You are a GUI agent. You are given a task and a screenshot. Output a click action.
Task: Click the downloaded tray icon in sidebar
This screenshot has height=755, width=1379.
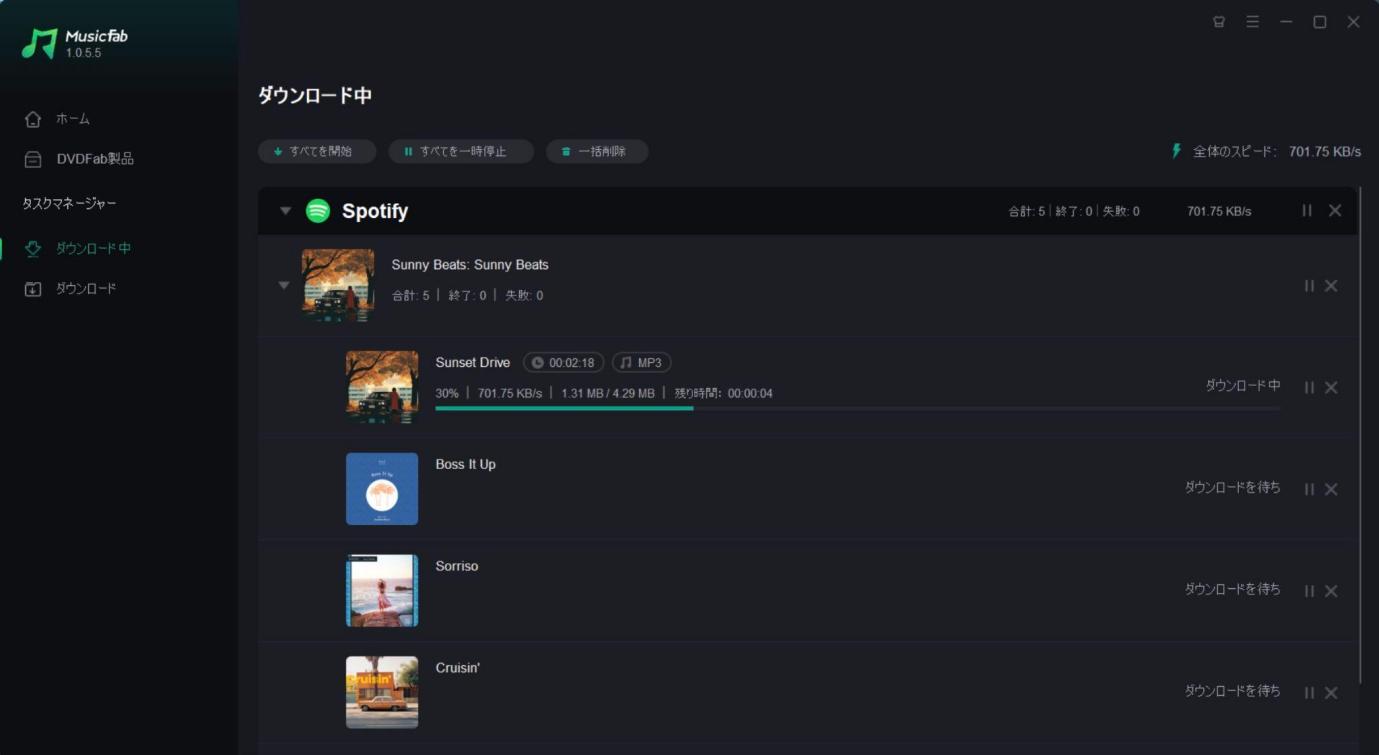(33, 289)
